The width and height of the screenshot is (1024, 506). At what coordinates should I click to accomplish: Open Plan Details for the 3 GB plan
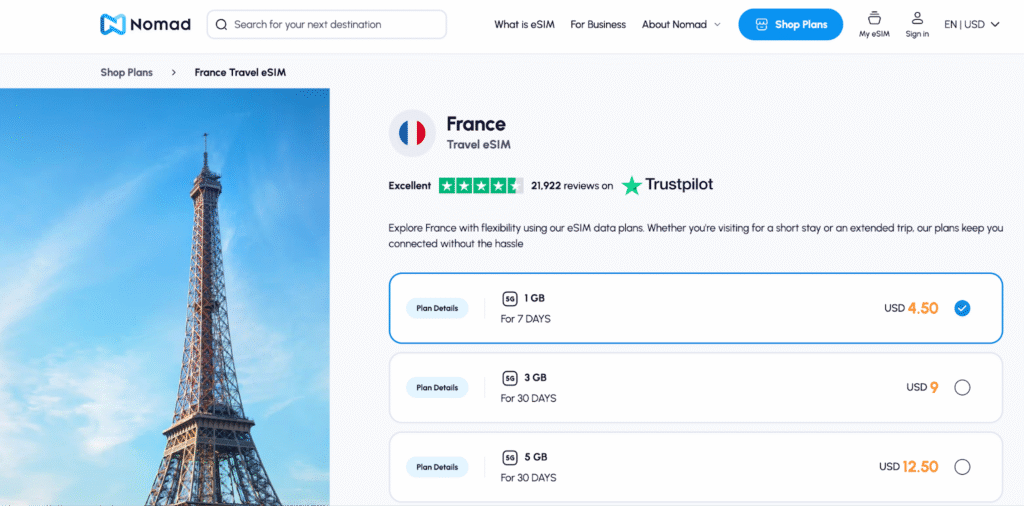click(437, 388)
